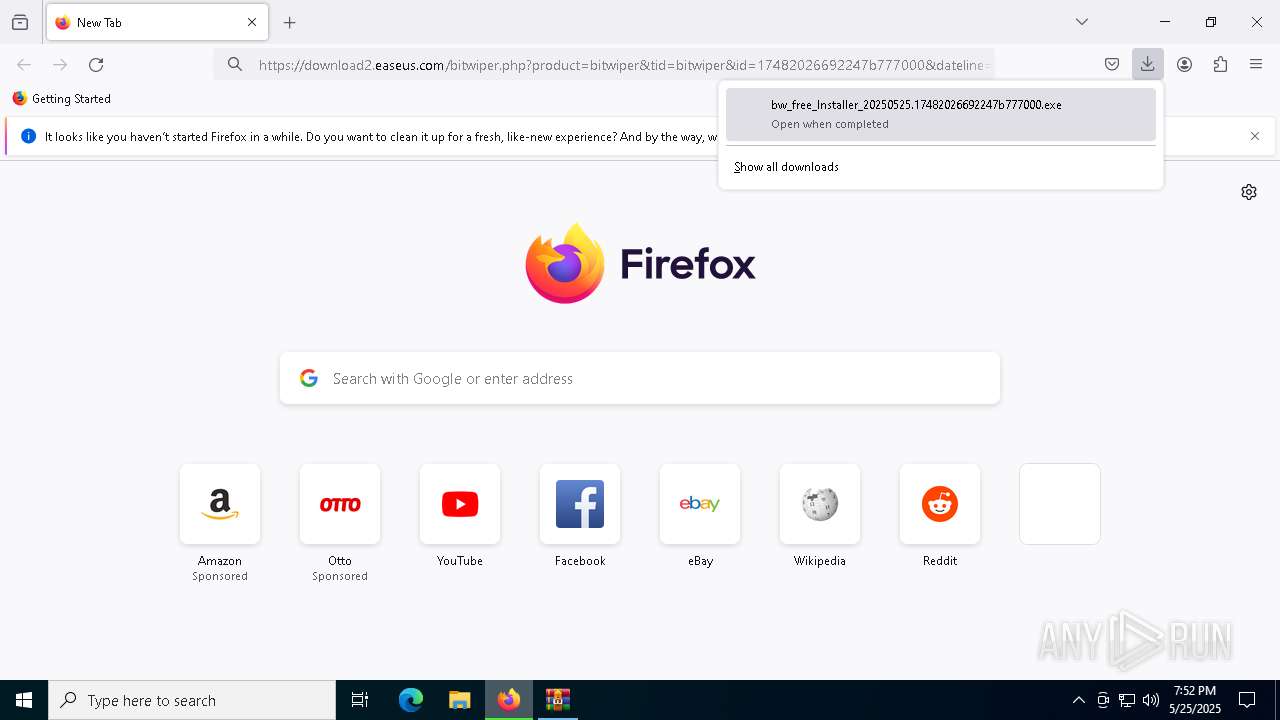Screen dimensions: 1280x720
Task: Click the Meet Now tray icon
Action: point(1103,700)
